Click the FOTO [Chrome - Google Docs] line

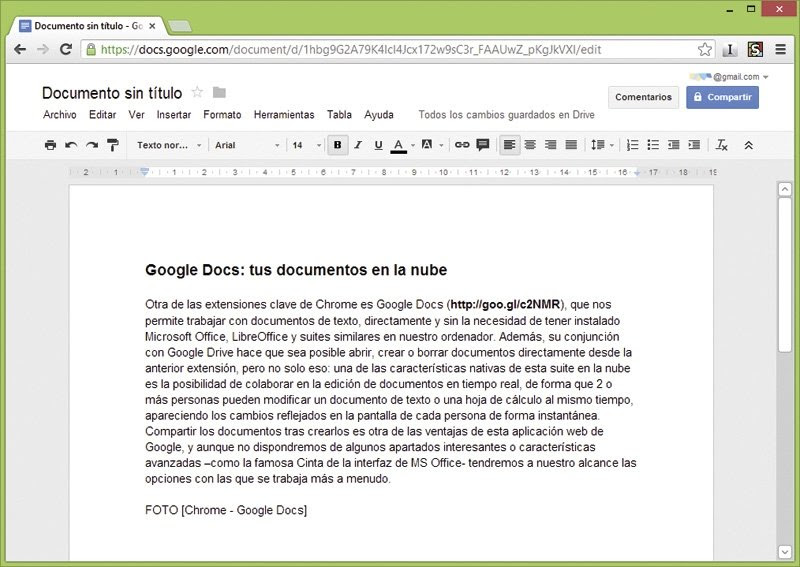pos(226,510)
